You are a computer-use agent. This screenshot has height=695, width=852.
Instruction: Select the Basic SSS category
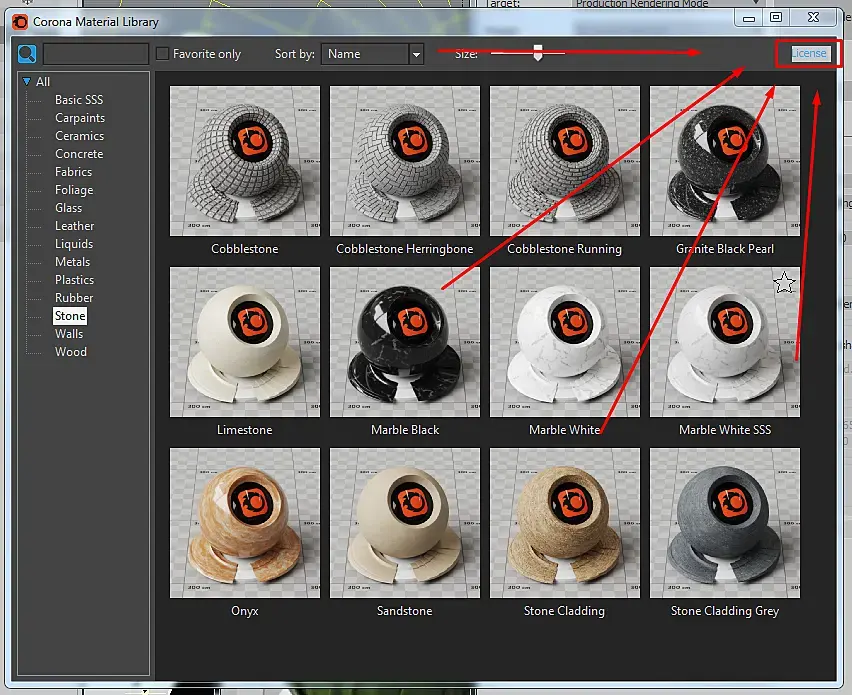pos(79,100)
